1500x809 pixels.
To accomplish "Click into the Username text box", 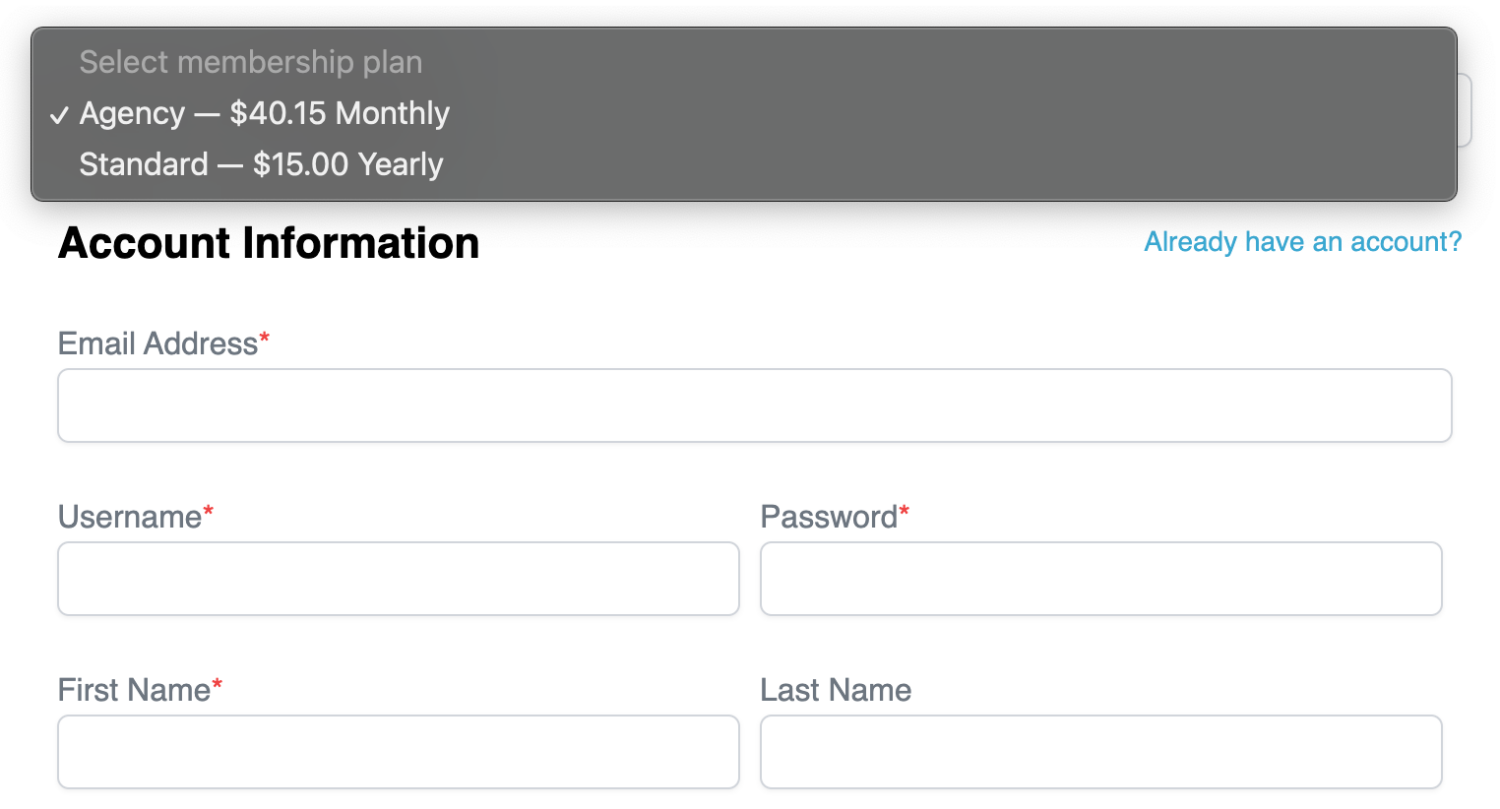I will pos(398,578).
